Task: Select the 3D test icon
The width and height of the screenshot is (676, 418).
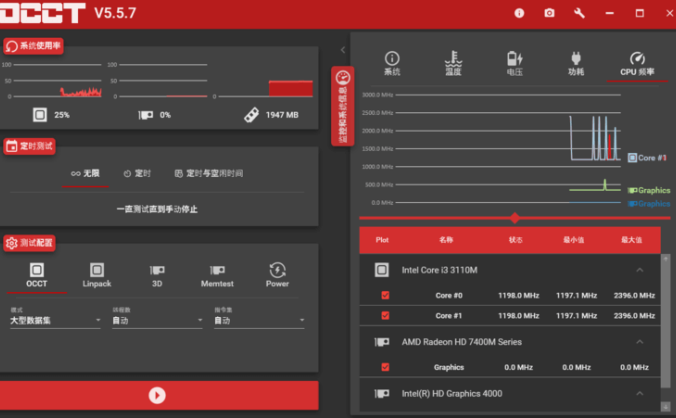Action: pyautogui.click(x=157, y=270)
